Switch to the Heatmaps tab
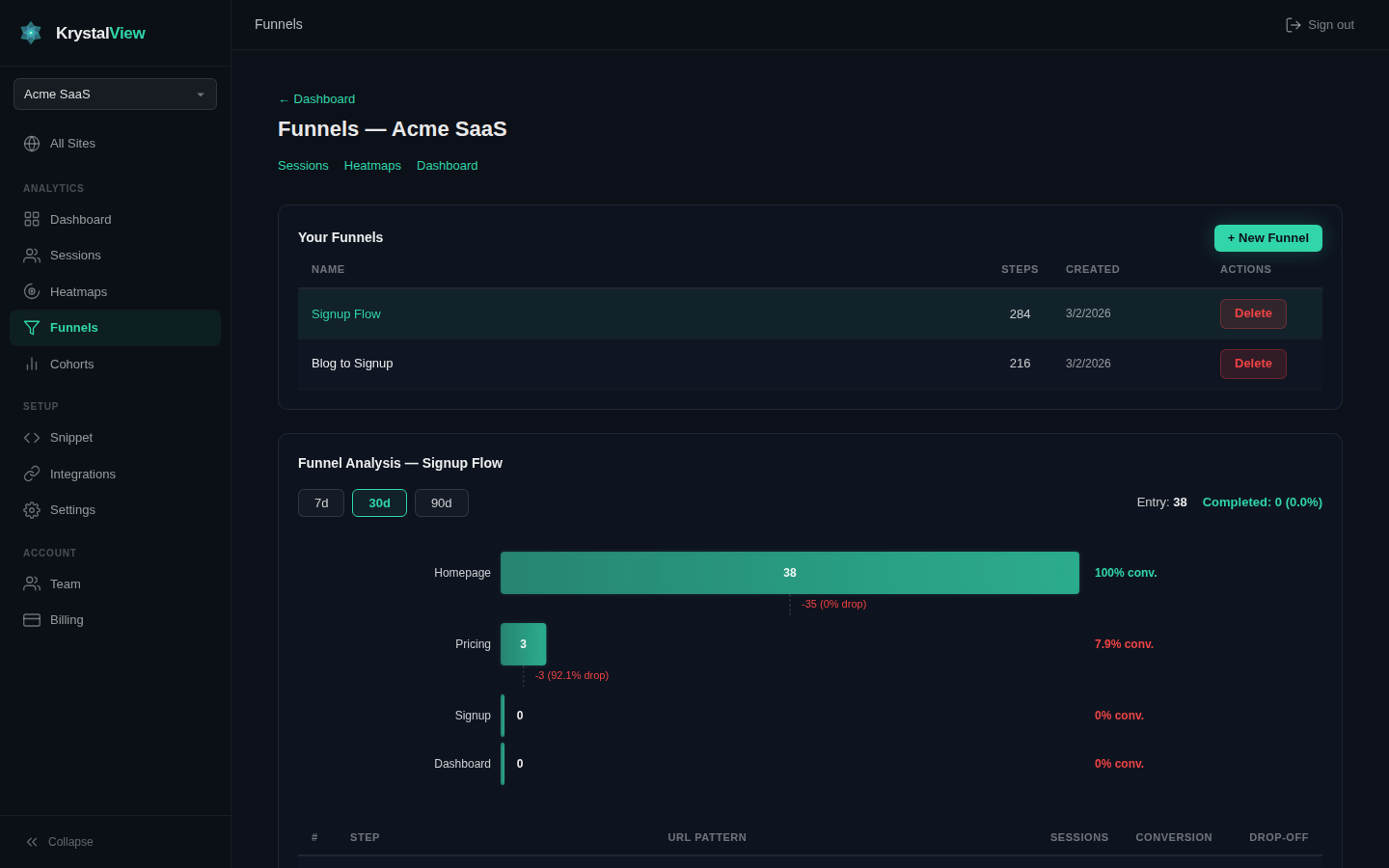The width and height of the screenshot is (1389, 868). (372, 165)
